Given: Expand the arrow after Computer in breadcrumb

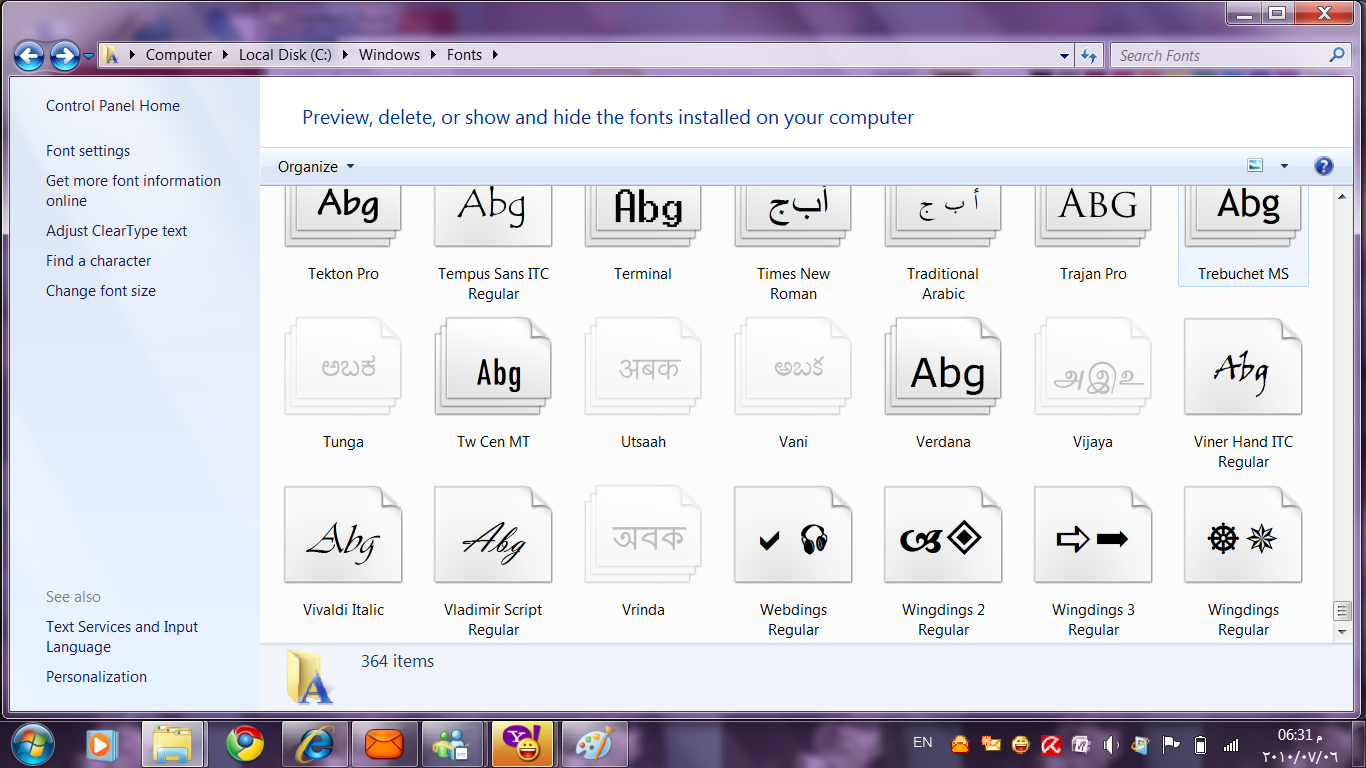Looking at the screenshot, I should pos(226,55).
